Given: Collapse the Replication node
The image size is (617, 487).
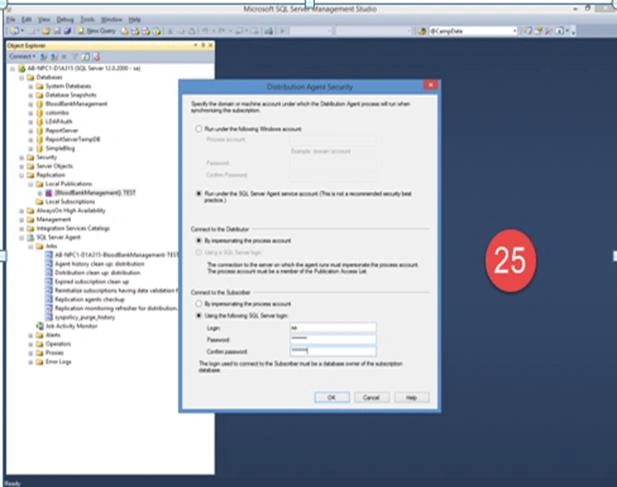Looking at the screenshot, I should coord(22,175).
